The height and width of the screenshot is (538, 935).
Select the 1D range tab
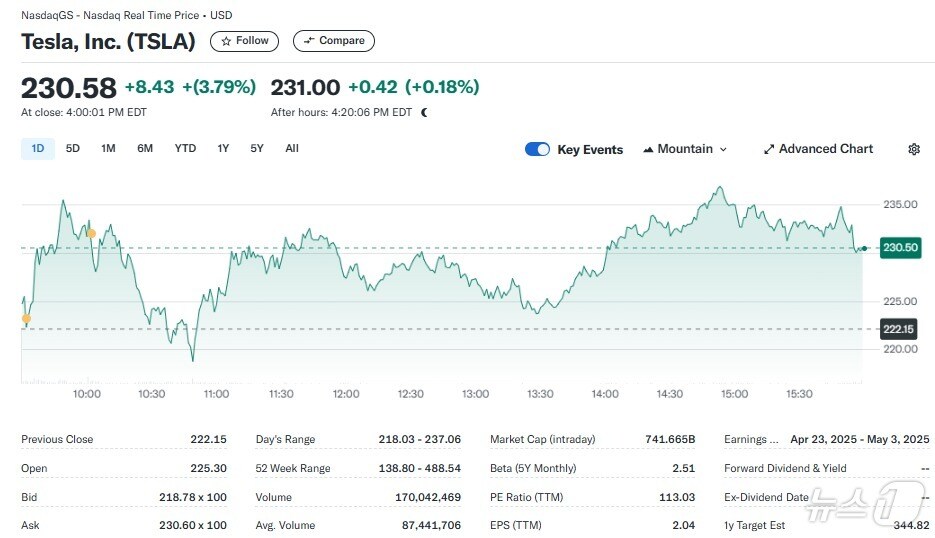(x=38, y=149)
